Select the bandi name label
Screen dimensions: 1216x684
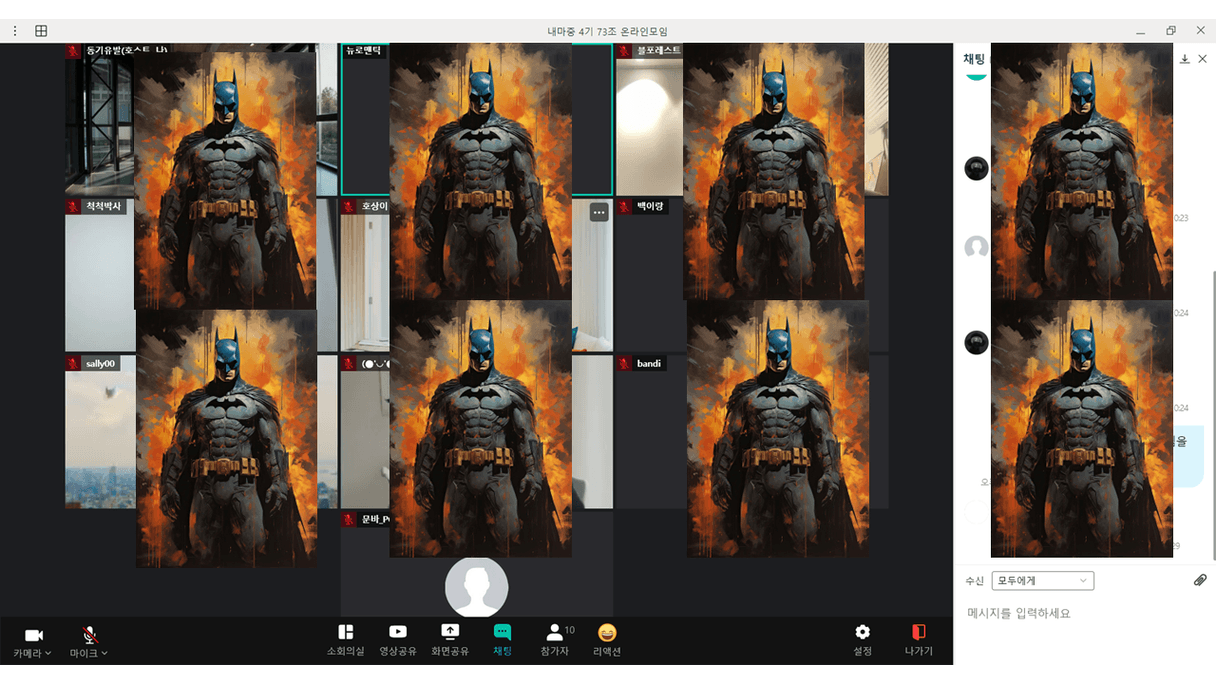pyautogui.click(x=649, y=364)
